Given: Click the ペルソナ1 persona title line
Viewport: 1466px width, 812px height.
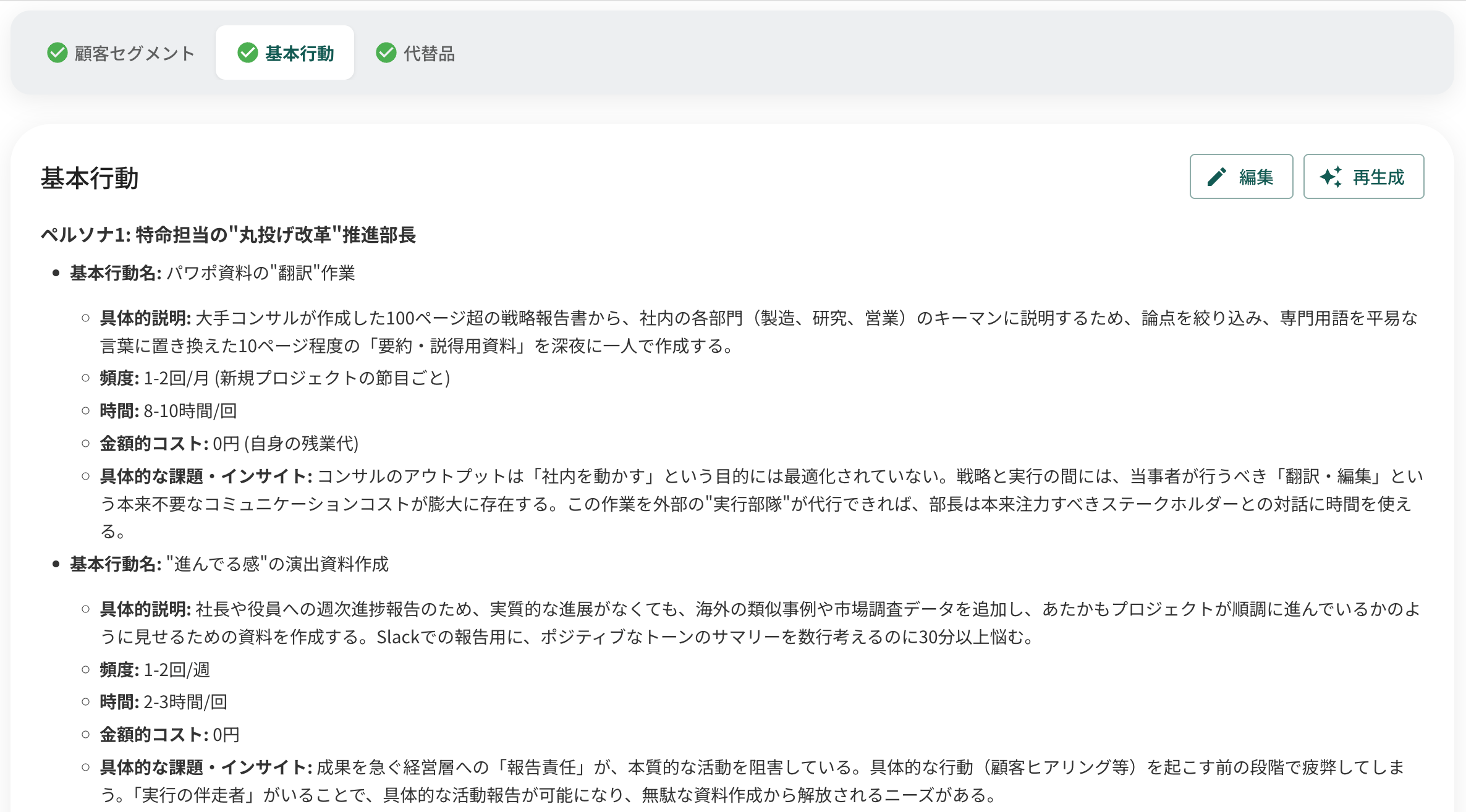Looking at the screenshot, I should pyautogui.click(x=228, y=235).
